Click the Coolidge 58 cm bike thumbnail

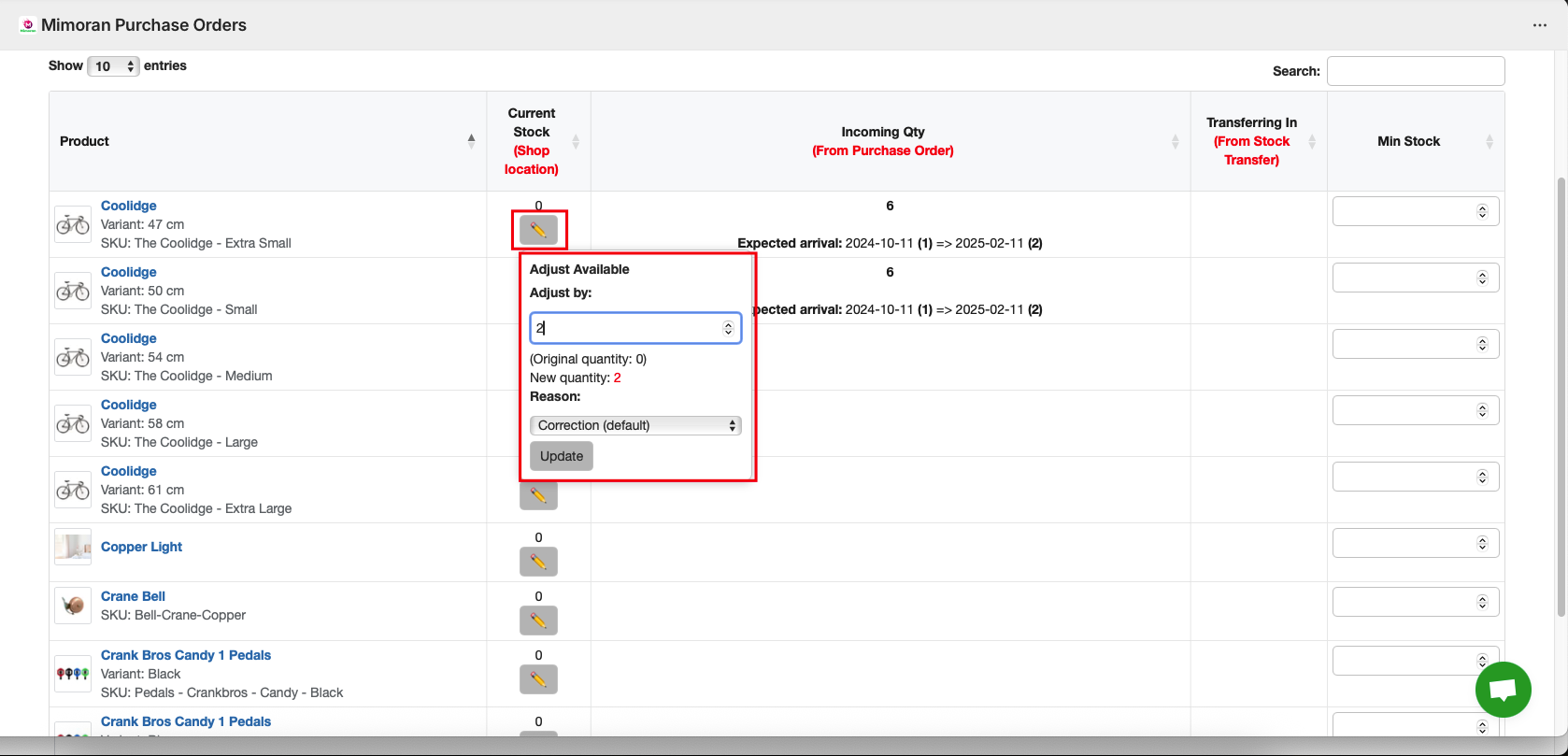point(73,423)
